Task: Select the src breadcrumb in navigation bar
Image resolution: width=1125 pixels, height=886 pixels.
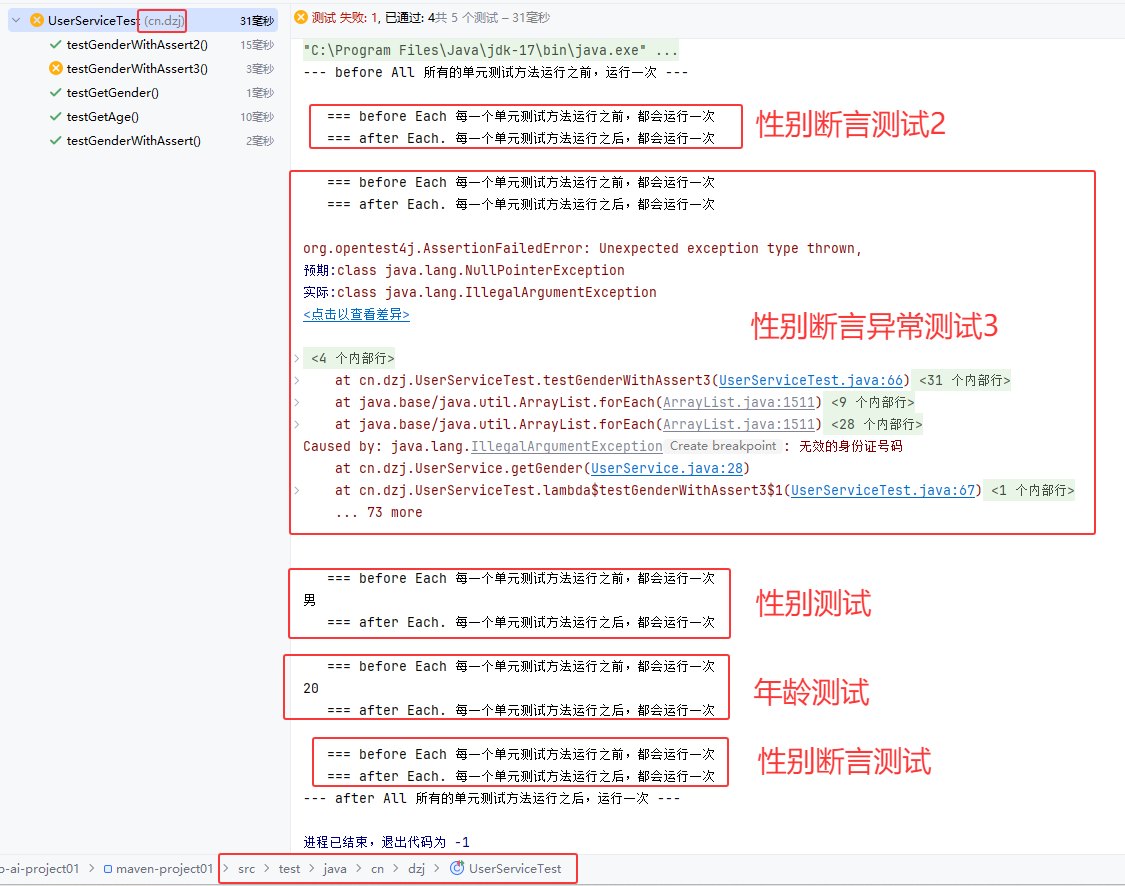Action: (x=246, y=869)
